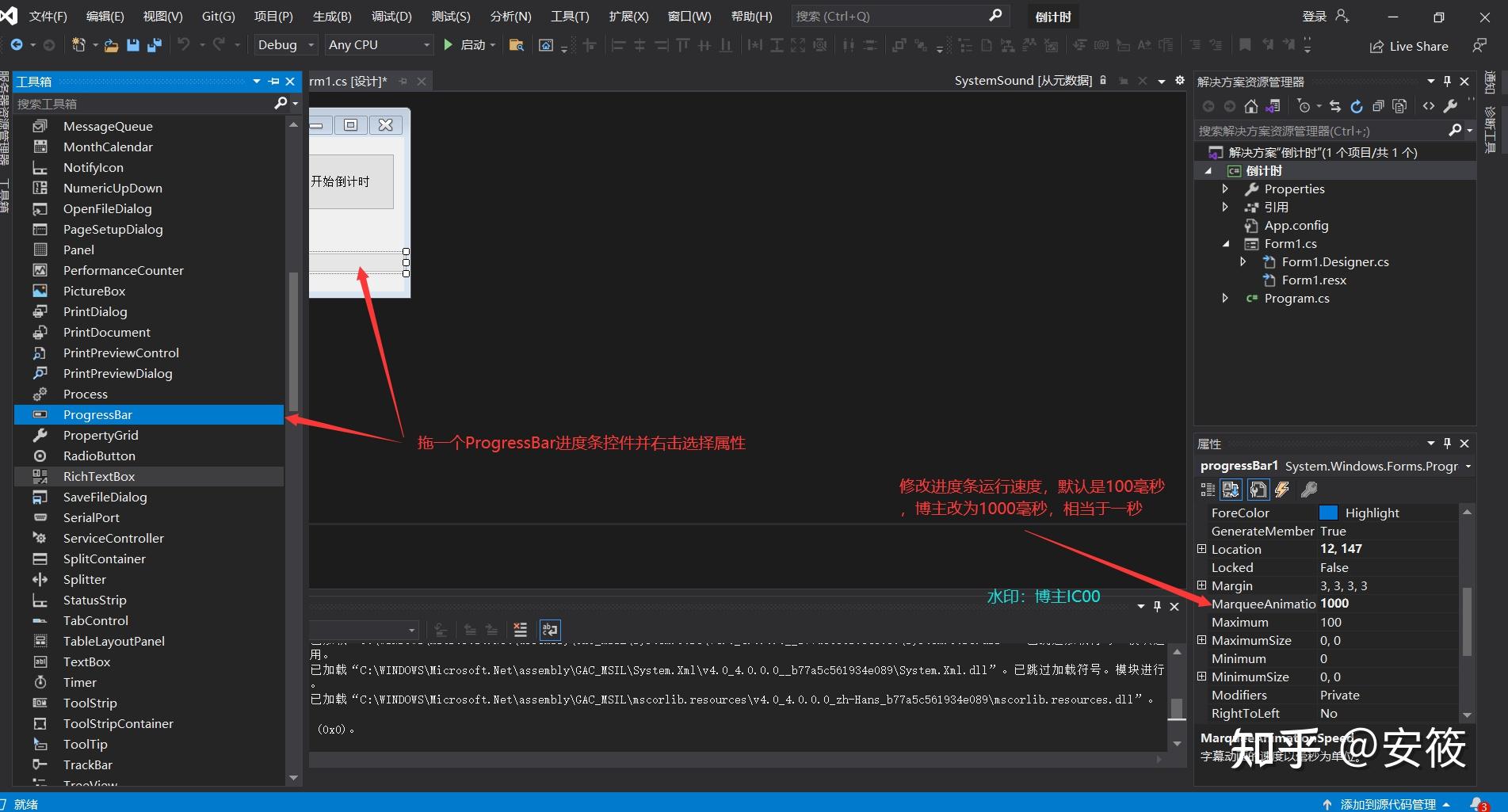The image size is (1508, 812).
Task: Click the Save All toolbar icon
Action: [x=155, y=45]
